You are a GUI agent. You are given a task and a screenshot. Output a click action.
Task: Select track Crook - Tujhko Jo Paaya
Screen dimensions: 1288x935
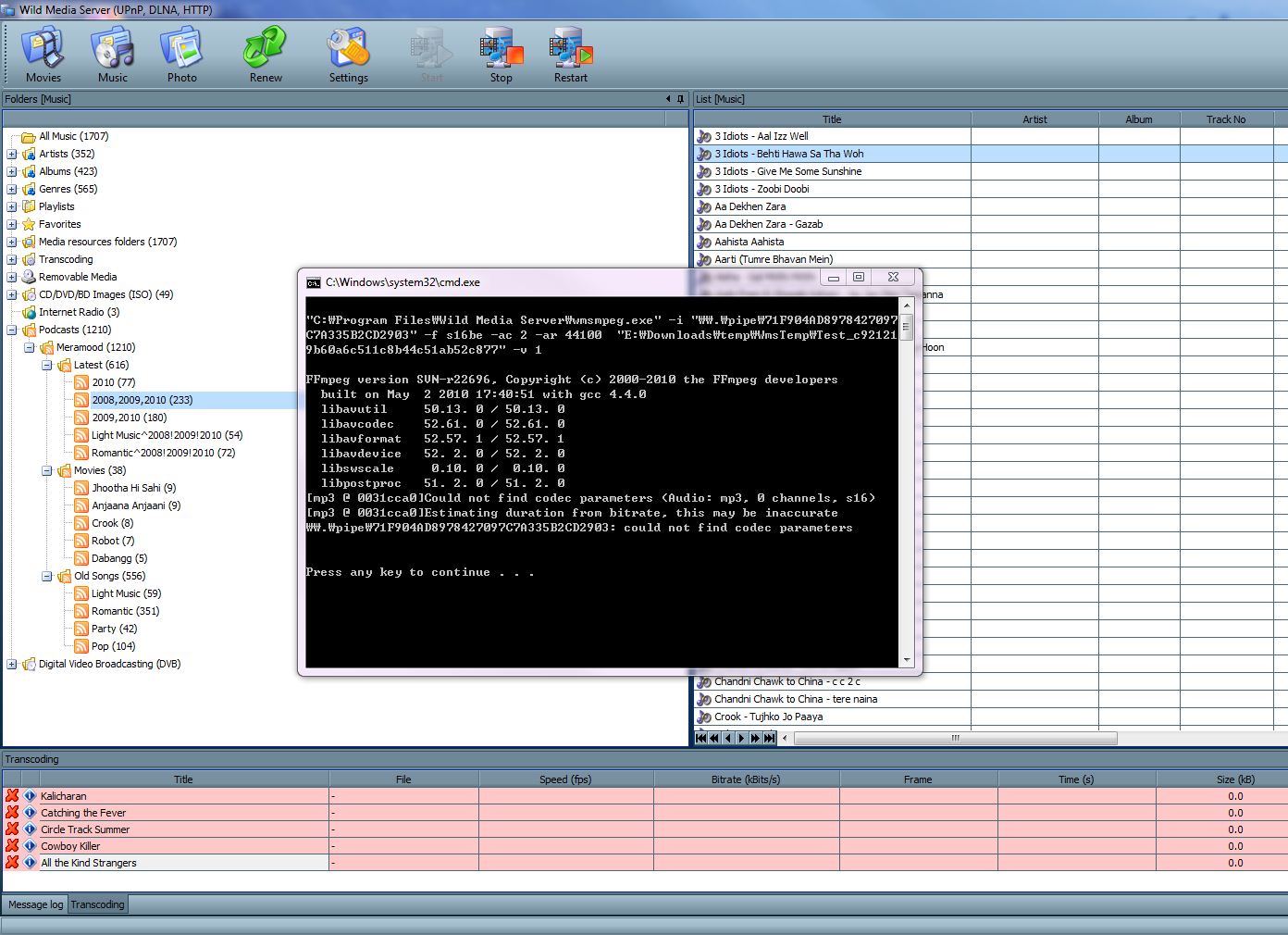point(768,717)
